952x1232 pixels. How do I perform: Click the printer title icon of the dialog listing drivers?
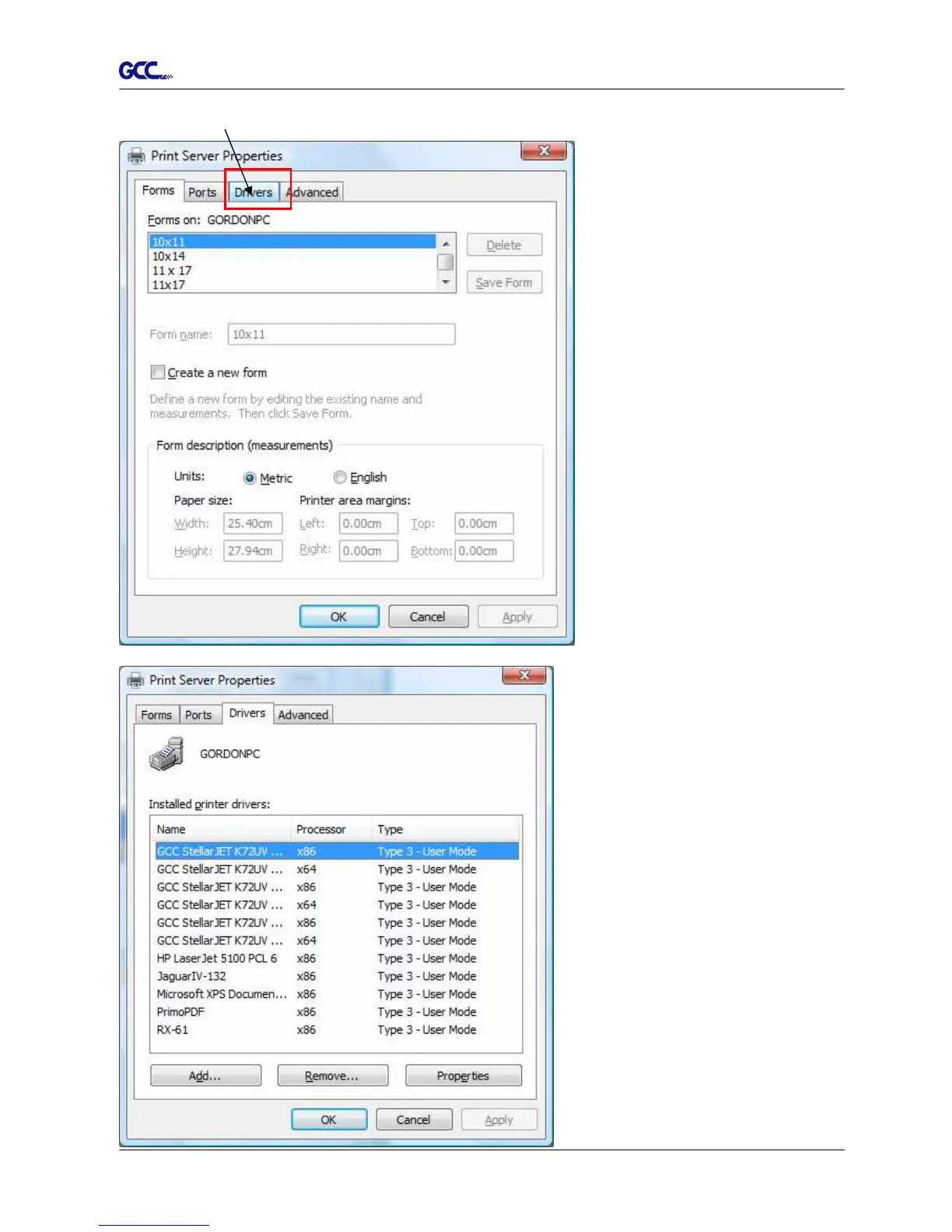(x=136, y=680)
